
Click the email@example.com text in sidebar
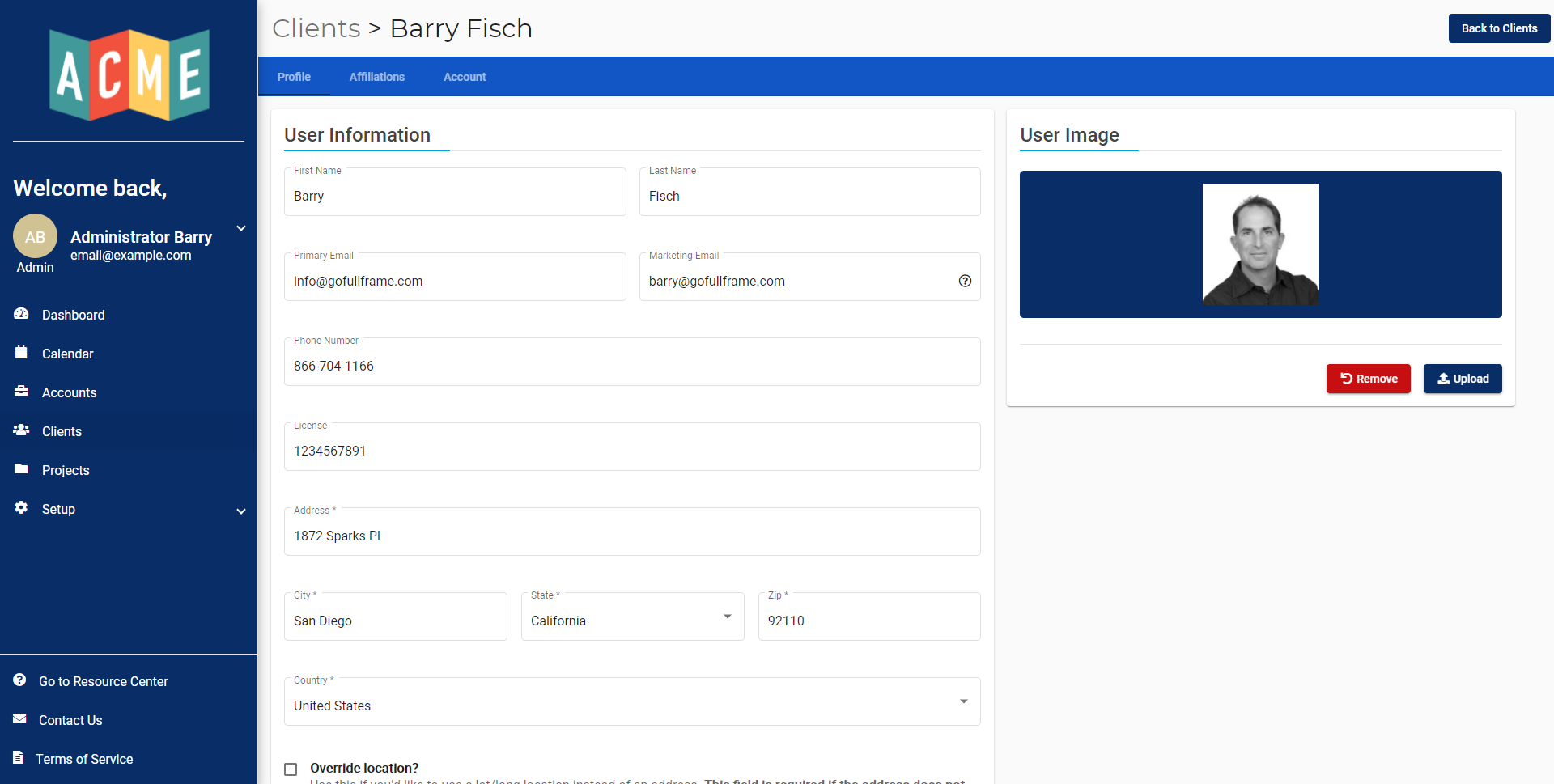(x=131, y=256)
